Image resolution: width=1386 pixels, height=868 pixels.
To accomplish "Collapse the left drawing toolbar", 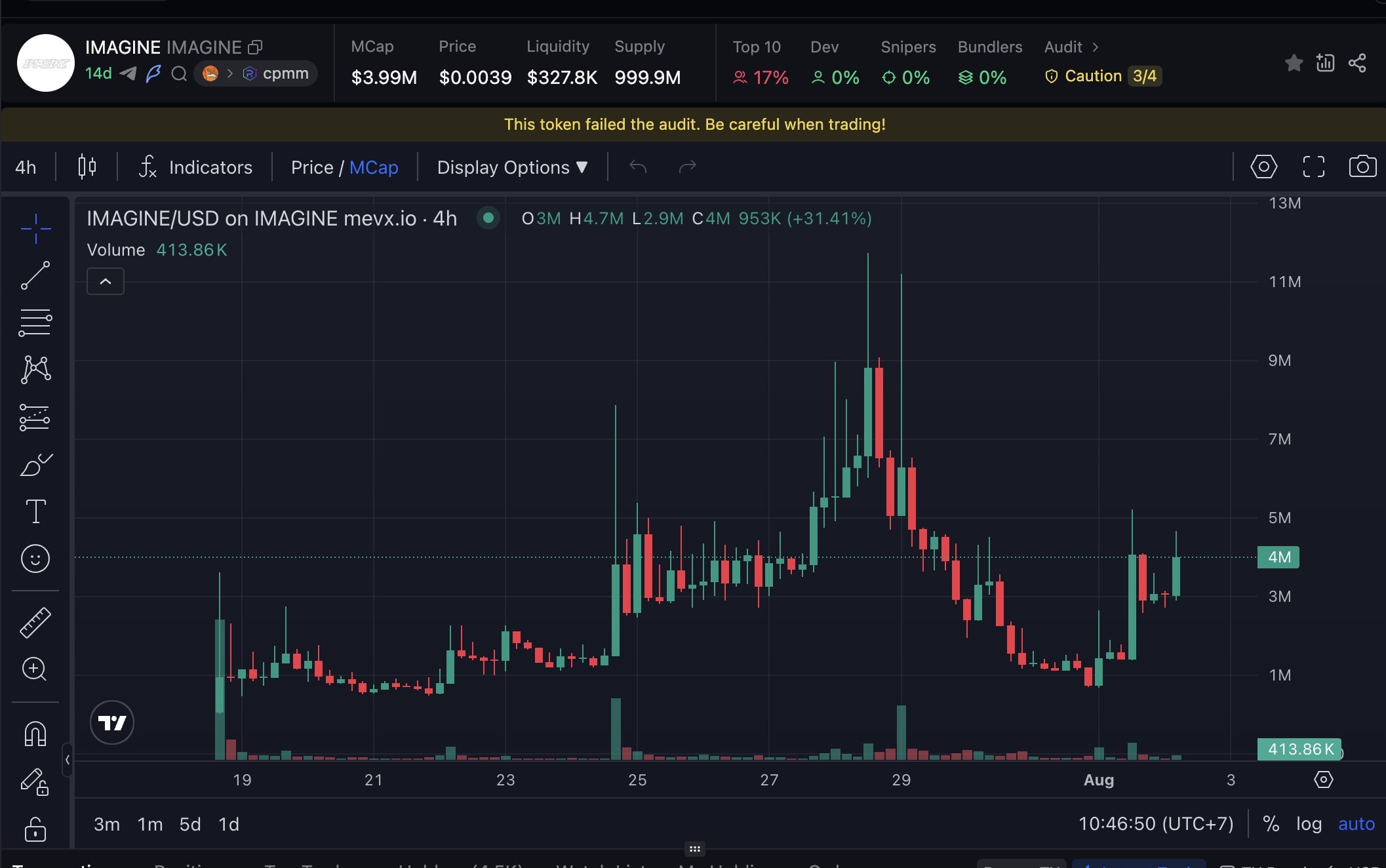I will point(68,760).
